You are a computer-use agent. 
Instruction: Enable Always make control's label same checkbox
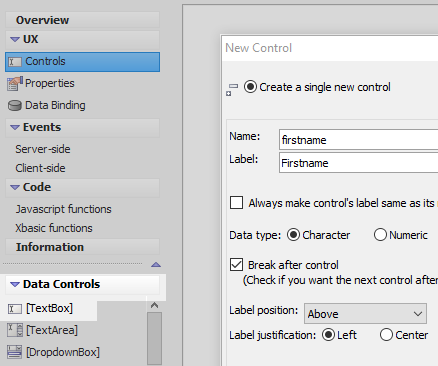click(236, 203)
